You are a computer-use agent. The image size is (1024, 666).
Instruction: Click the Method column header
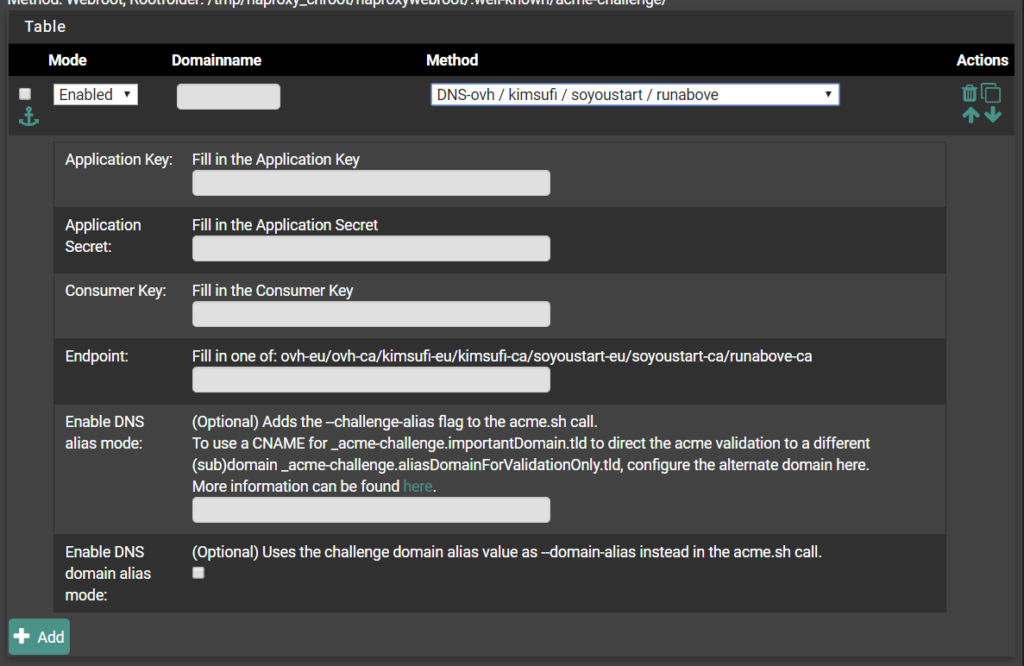(452, 60)
